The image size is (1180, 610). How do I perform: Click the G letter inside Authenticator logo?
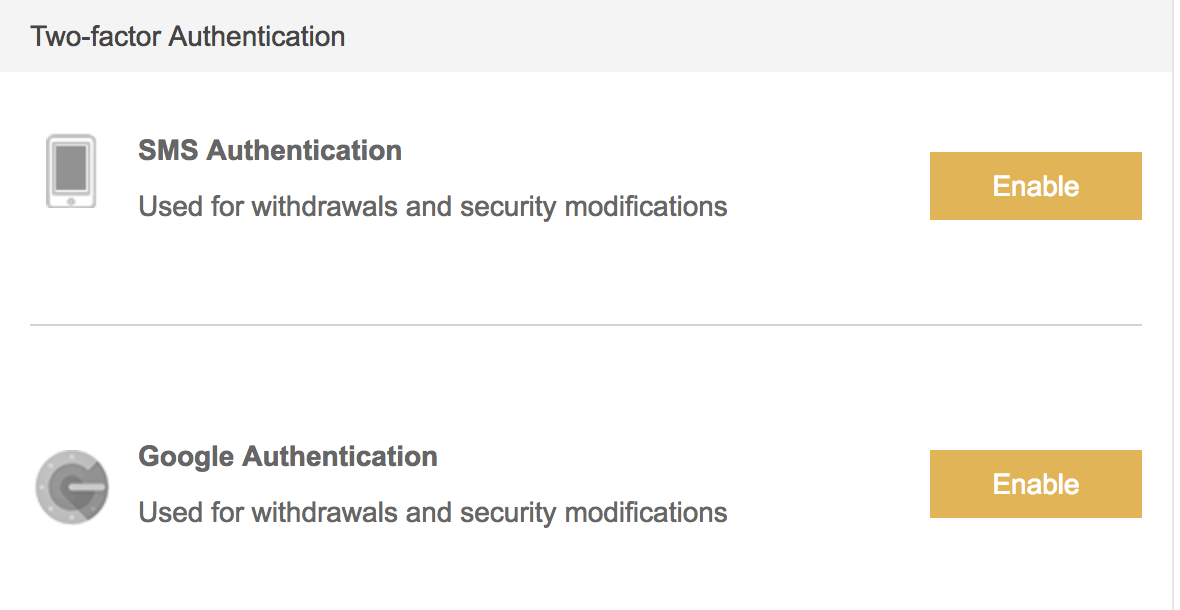click(72, 487)
